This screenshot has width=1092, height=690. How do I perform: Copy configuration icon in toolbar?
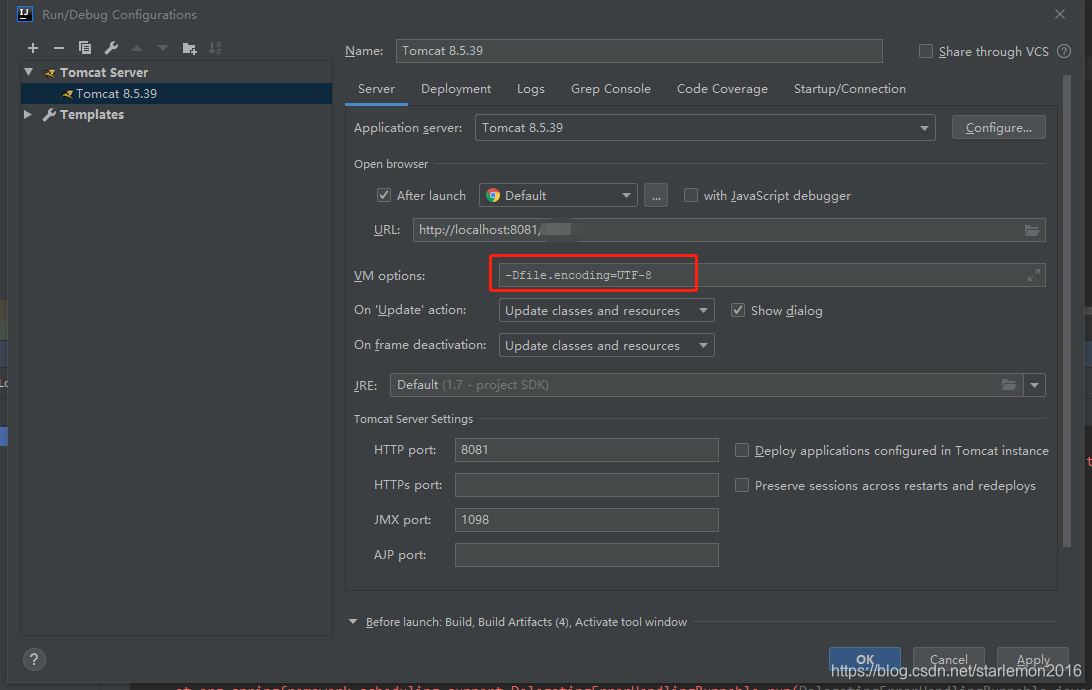[x=85, y=48]
